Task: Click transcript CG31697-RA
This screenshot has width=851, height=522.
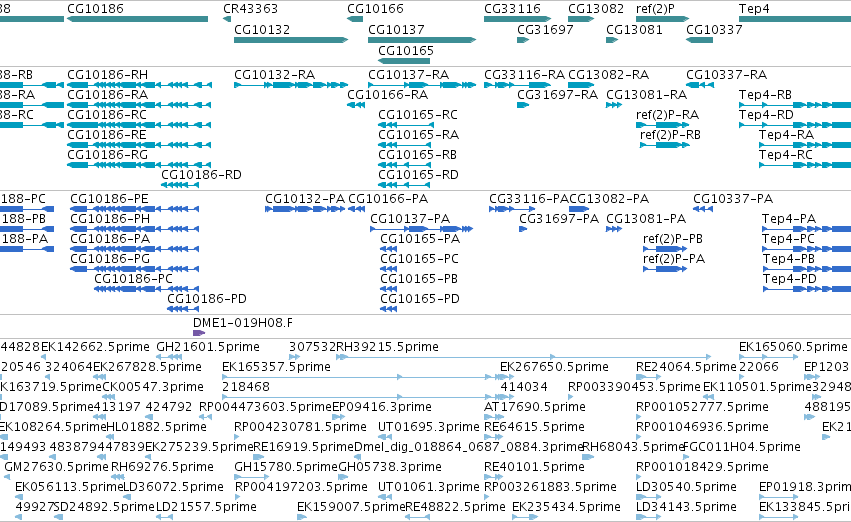Action: point(523,105)
